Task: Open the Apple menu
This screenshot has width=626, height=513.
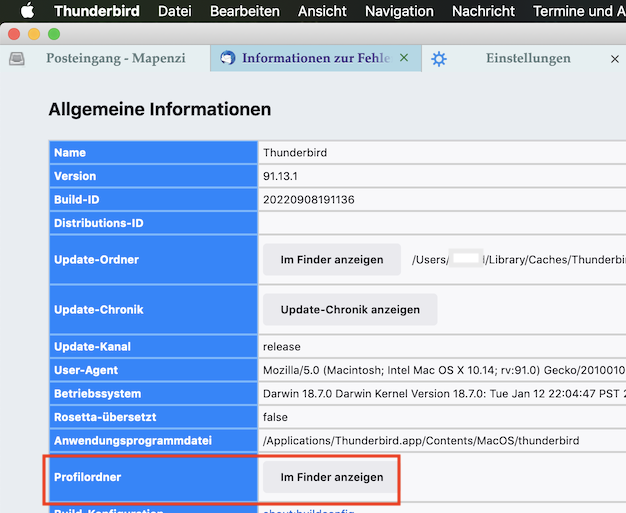Action: 27,11
